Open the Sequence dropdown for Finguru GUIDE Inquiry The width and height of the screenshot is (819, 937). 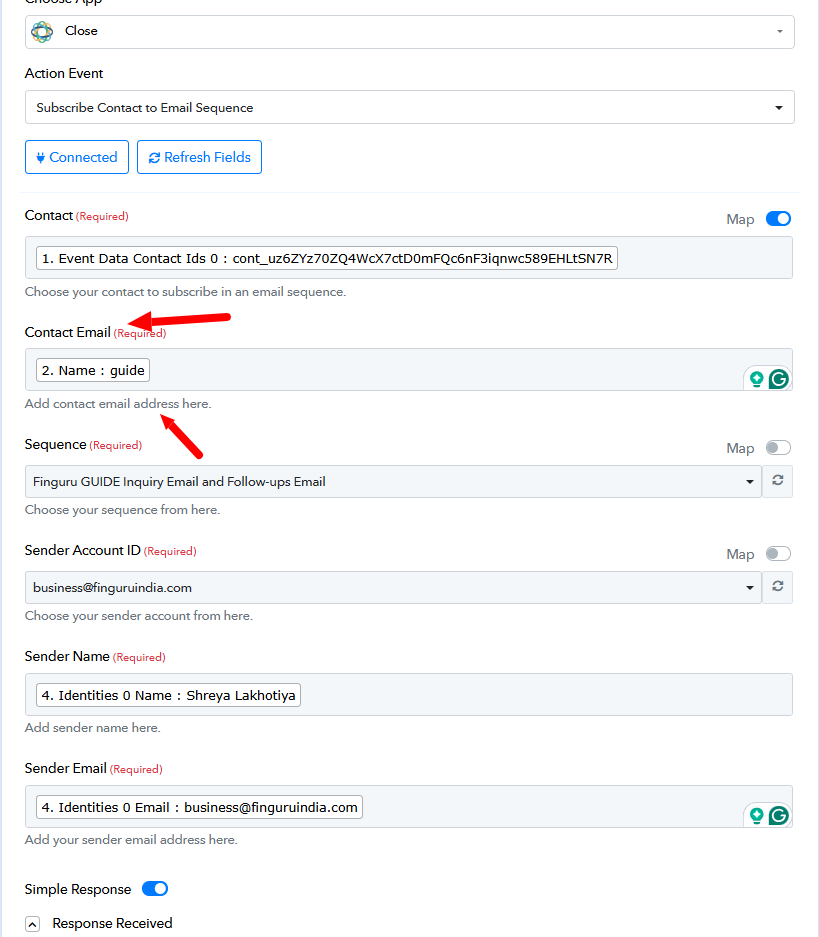pos(393,482)
